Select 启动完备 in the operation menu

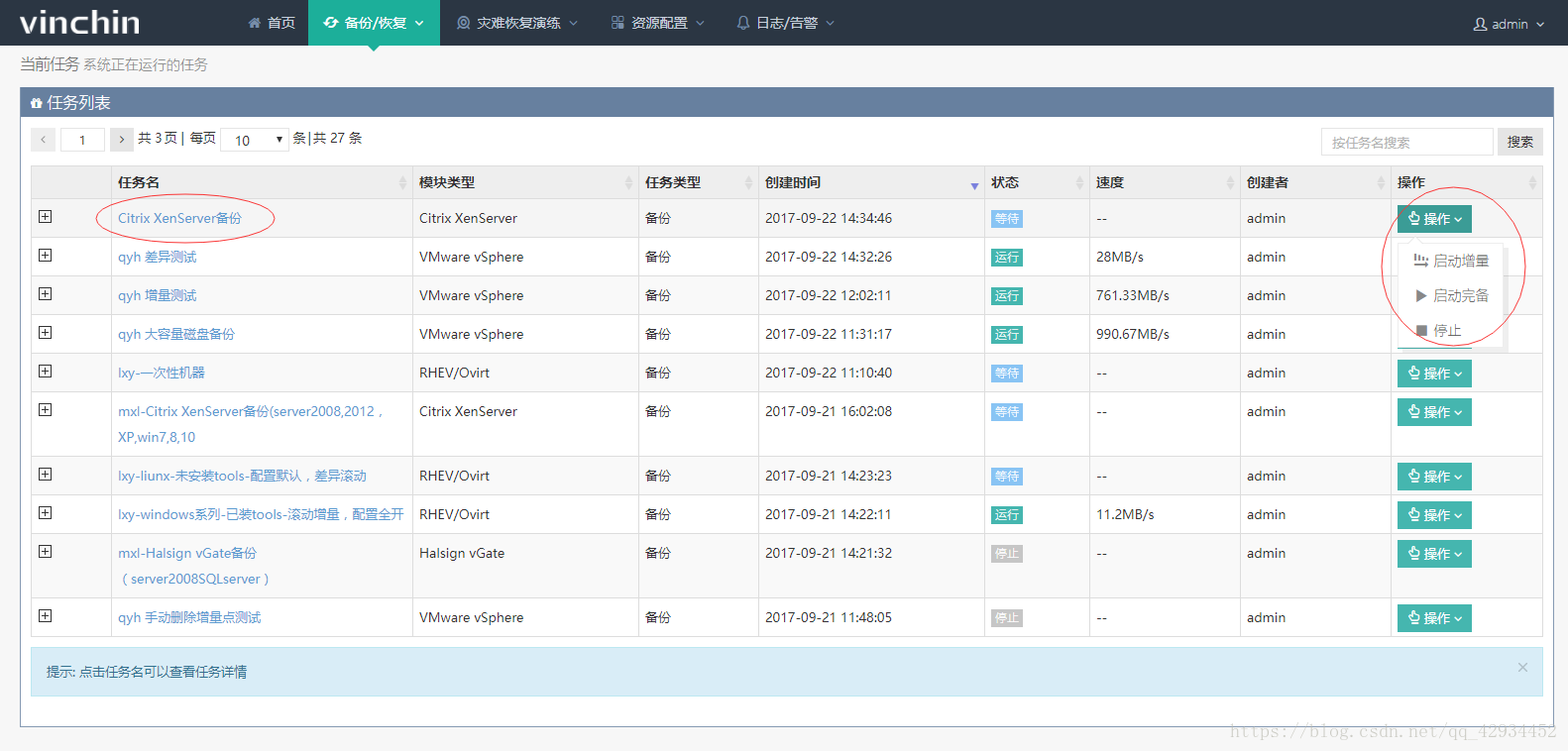point(1451,295)
